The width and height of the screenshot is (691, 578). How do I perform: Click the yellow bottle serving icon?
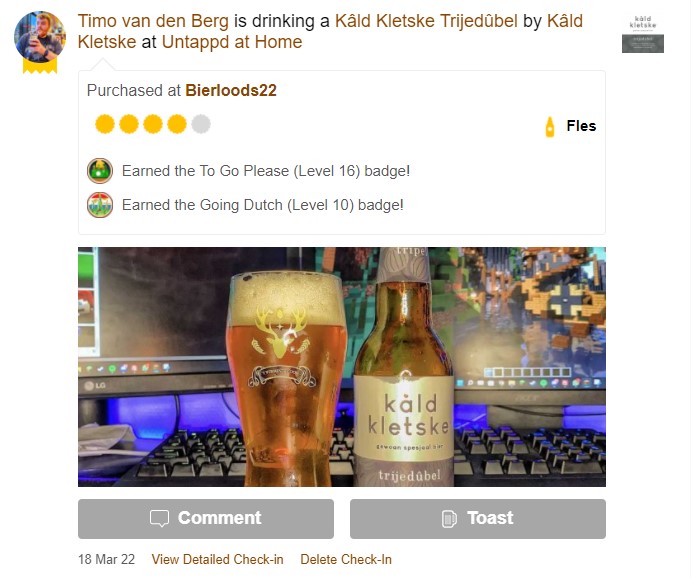pyautogui.click(x=550, y=127)
